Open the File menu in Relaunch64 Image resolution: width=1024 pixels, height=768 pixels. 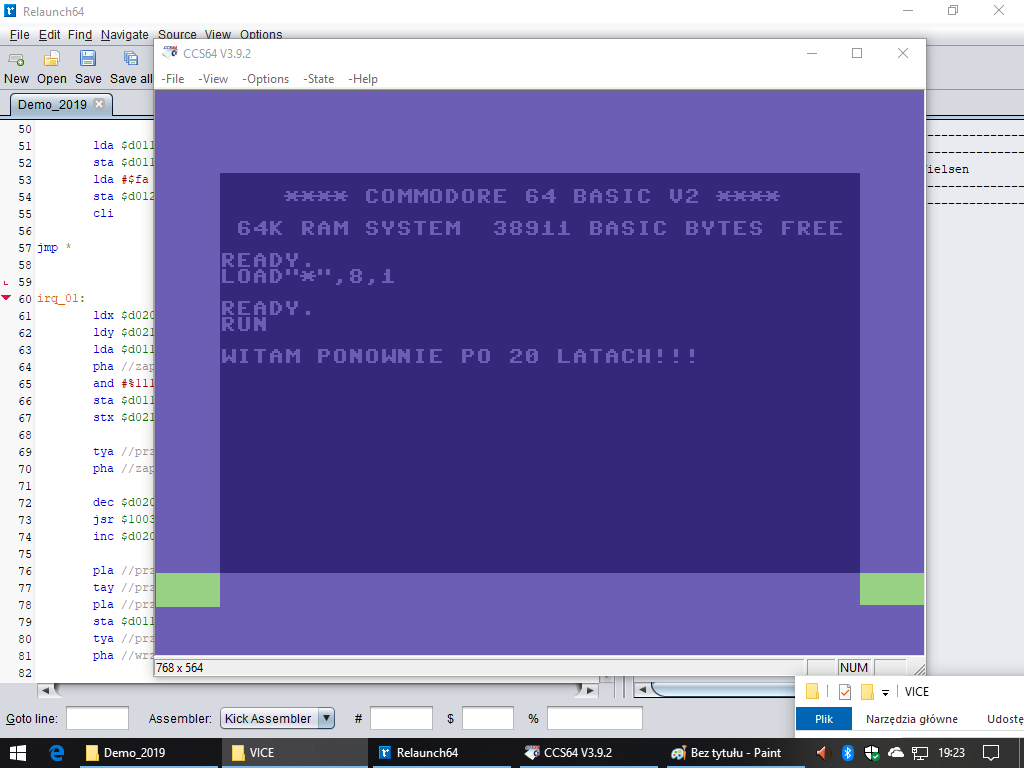[x=19, y=35]
